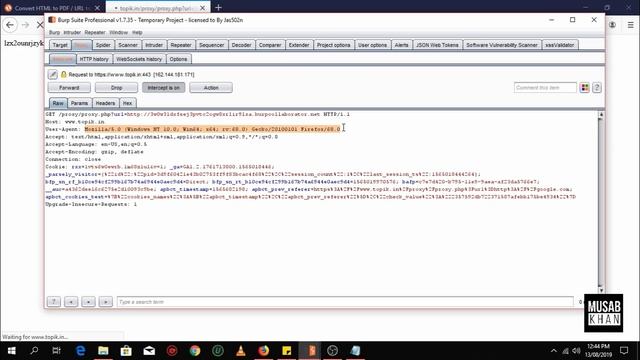Go back in the Firefox browser
Viewport: 640px width, 360px height.
(10, 25)
